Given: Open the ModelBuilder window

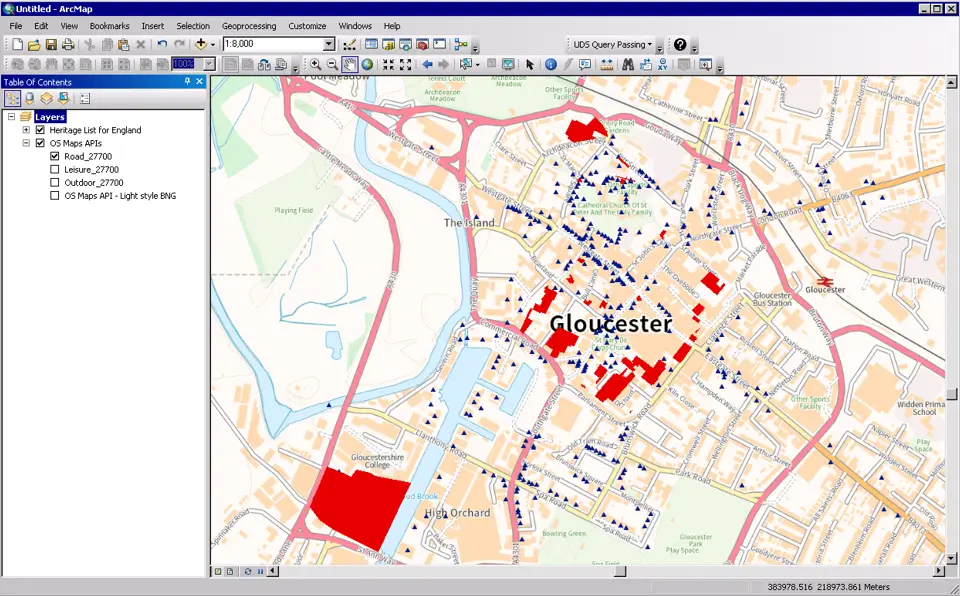Looking at the screenshot, I should 460,45.
